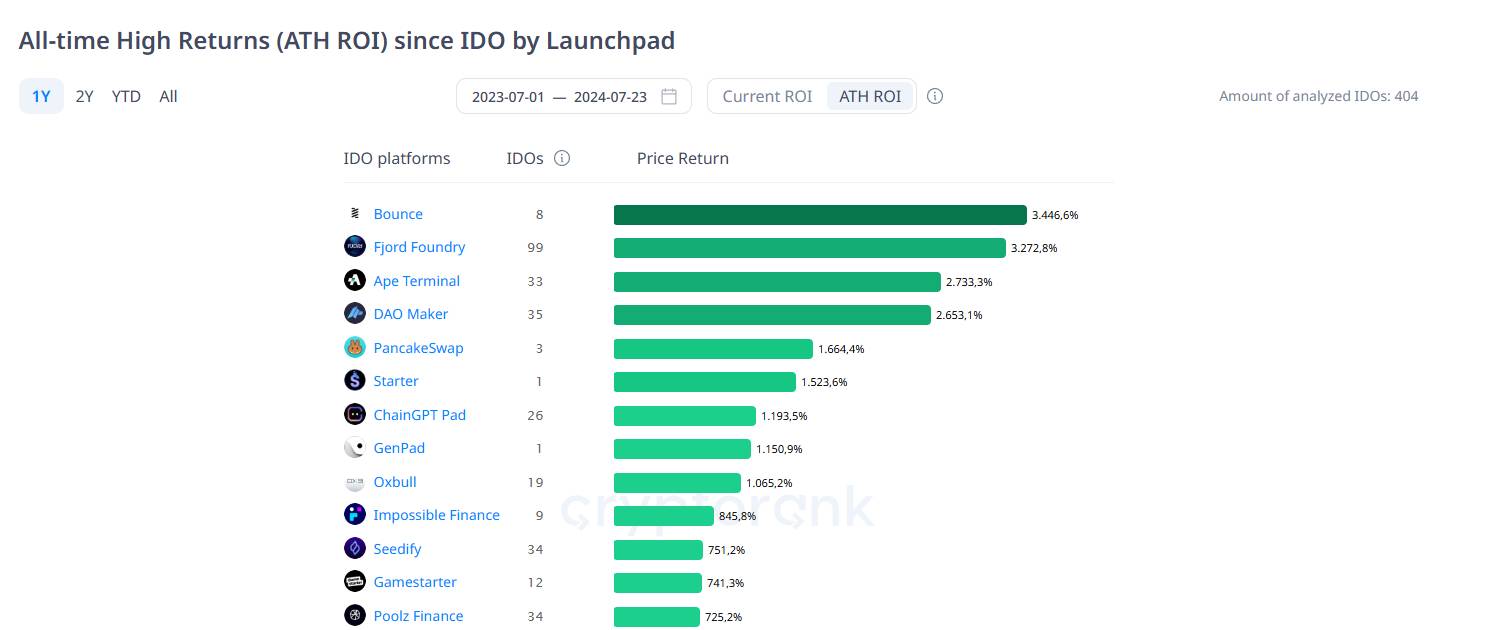Click the Oxbull 1.065,2% bar

tap(677, 483)
